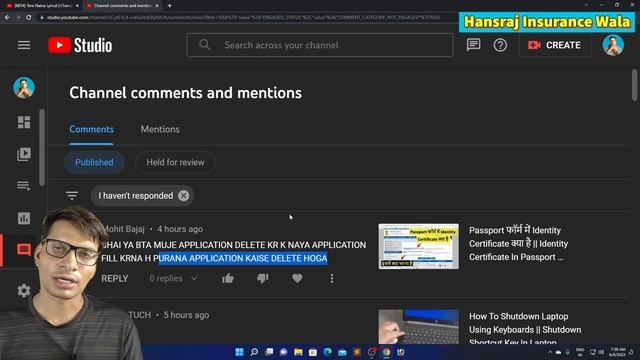
Task: Open Comments section in sidebar
Action: tap(24, 249)
